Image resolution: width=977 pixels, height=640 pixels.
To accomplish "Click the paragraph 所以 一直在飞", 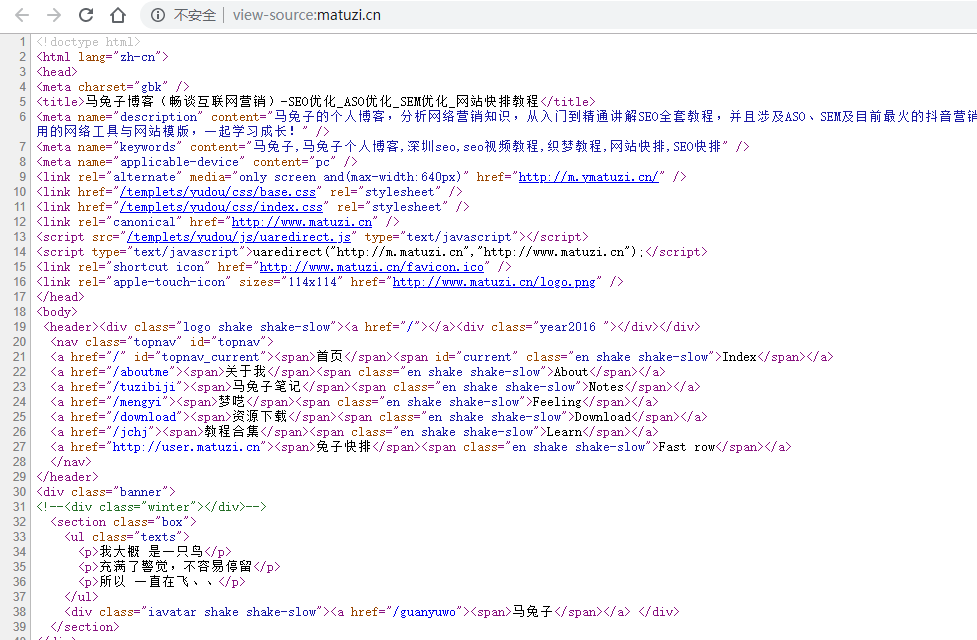I will (162, 581).
